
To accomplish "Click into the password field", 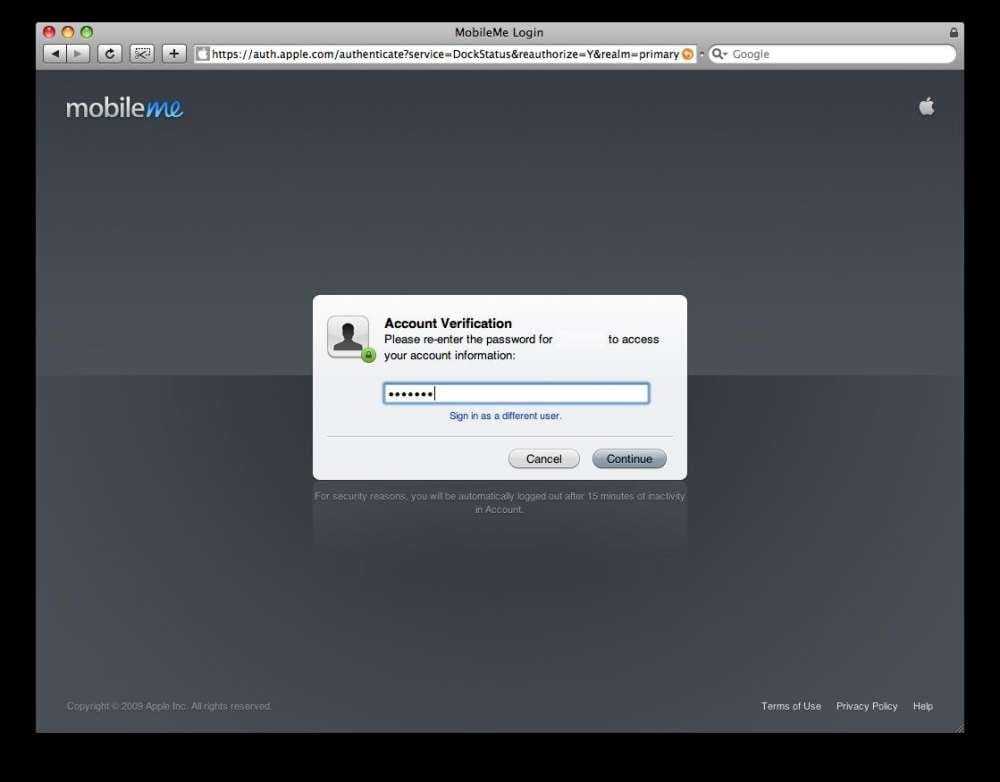I will click(516, 394).
